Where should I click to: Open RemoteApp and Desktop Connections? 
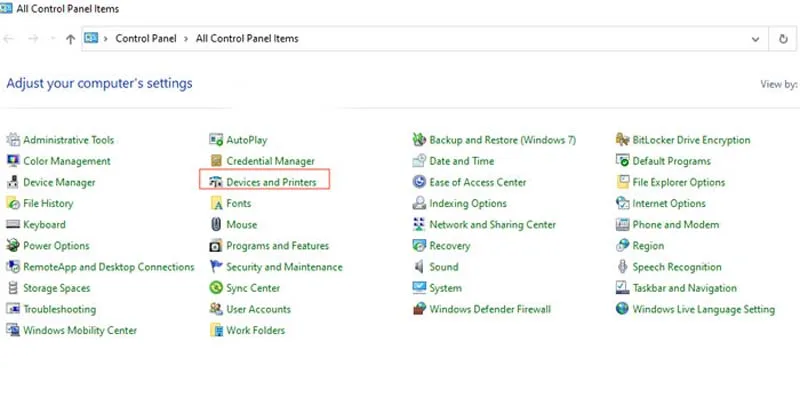(109, 267)
